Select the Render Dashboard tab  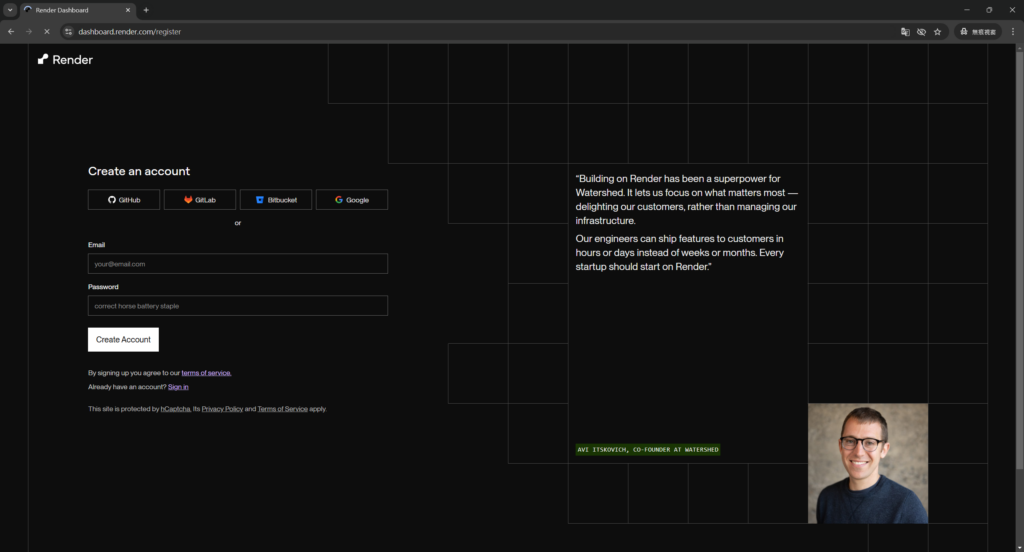76,10
